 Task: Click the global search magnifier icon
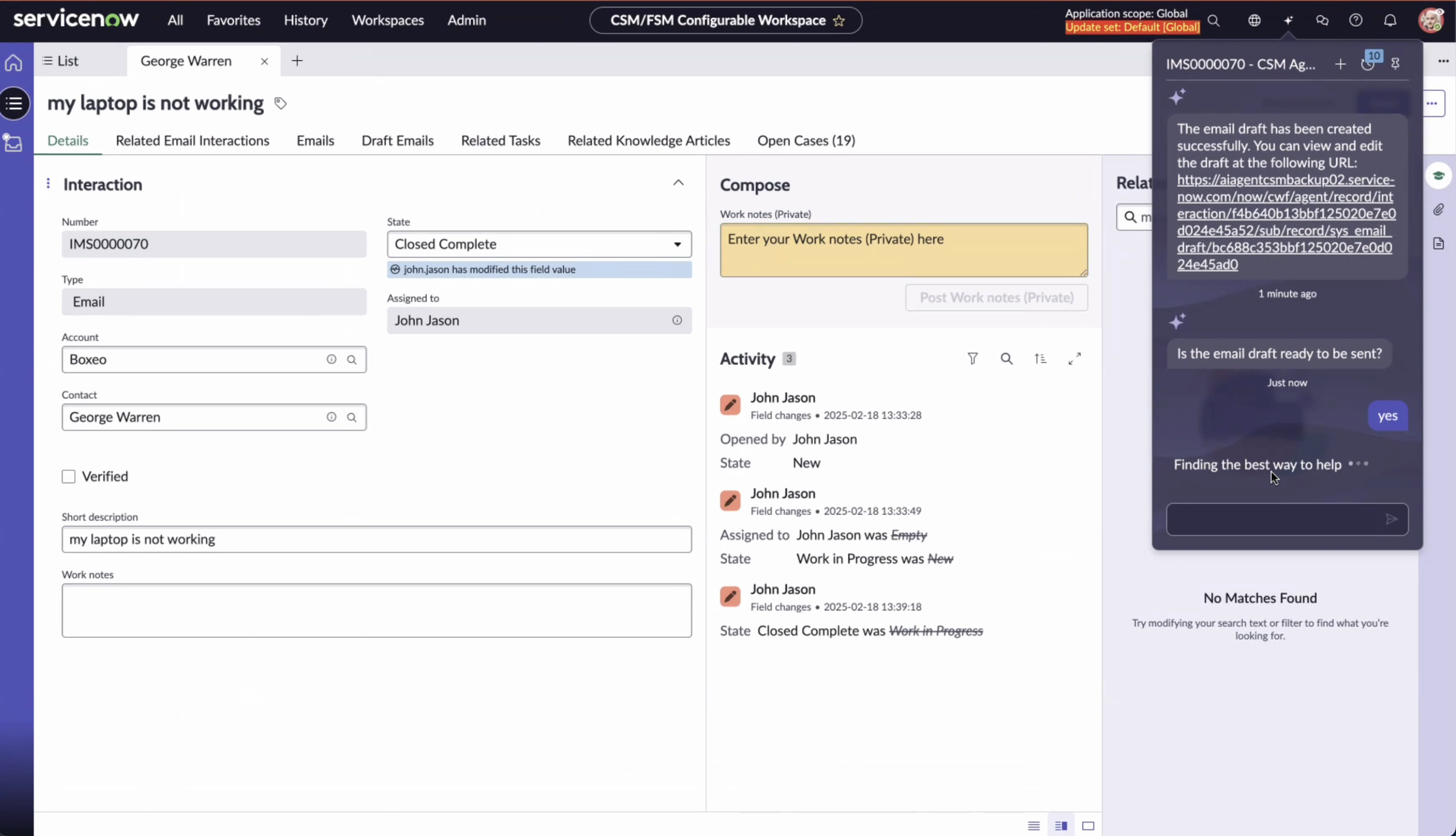point(1213,21)
